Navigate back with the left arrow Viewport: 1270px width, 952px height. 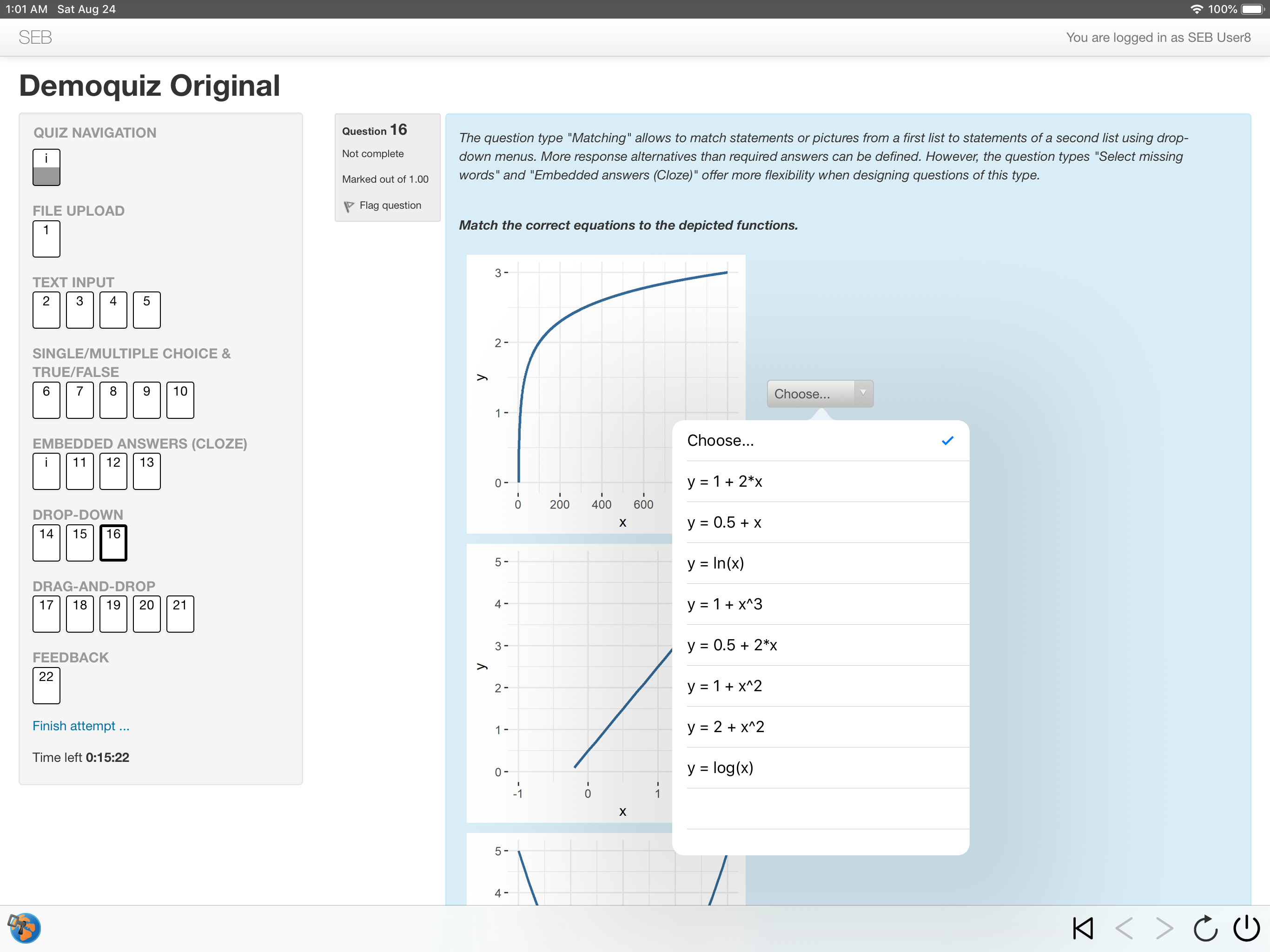click(1124, 928)
